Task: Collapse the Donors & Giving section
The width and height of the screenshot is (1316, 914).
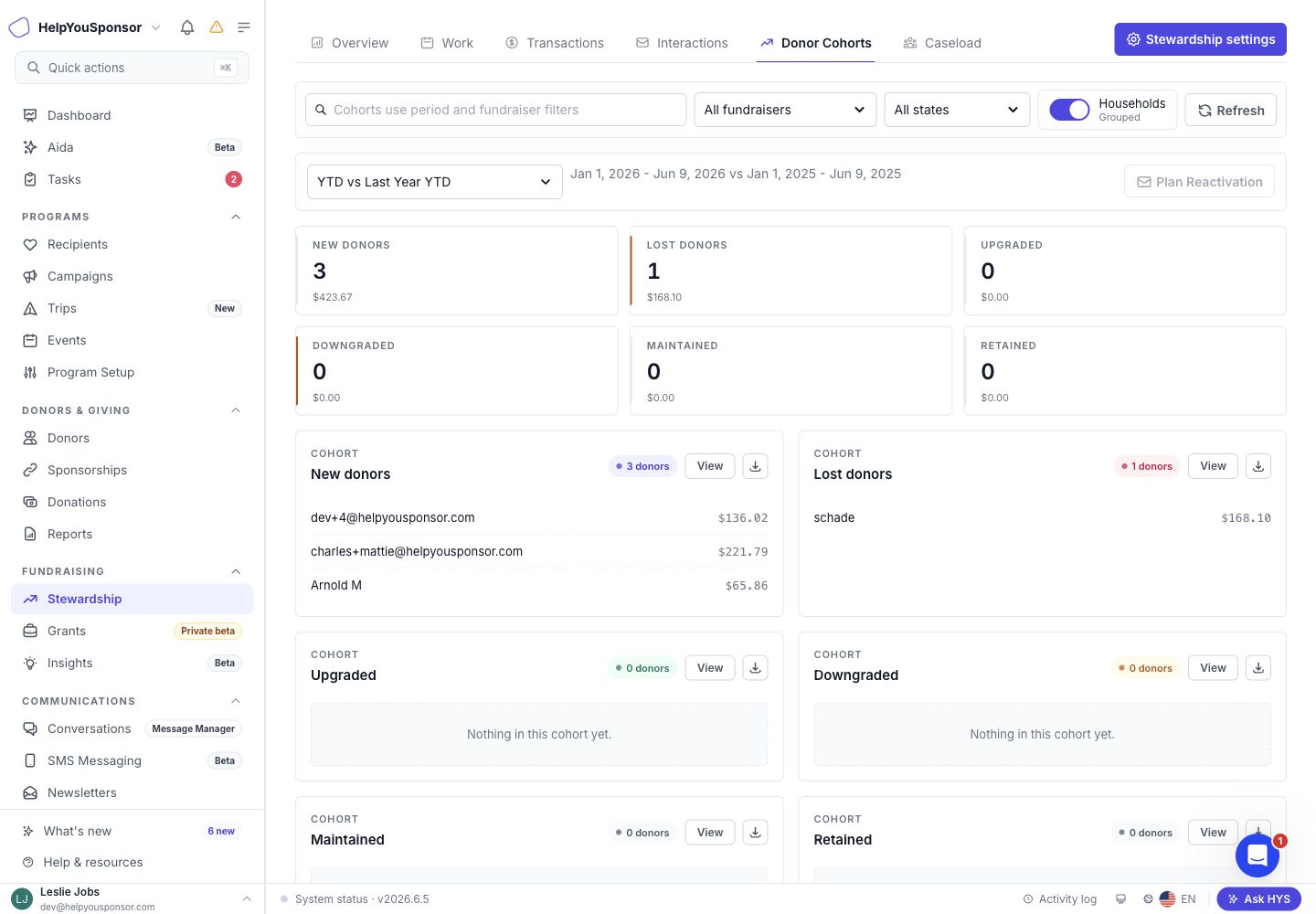Action: (x=236, y=410)
